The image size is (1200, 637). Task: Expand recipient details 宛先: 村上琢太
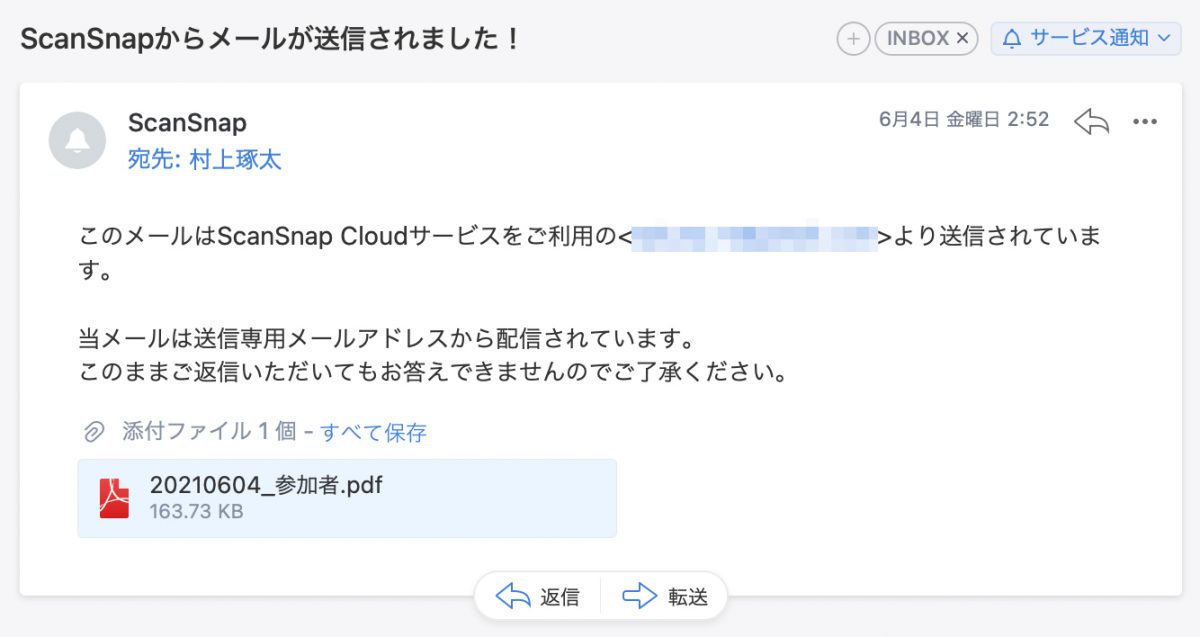(205, 159)
